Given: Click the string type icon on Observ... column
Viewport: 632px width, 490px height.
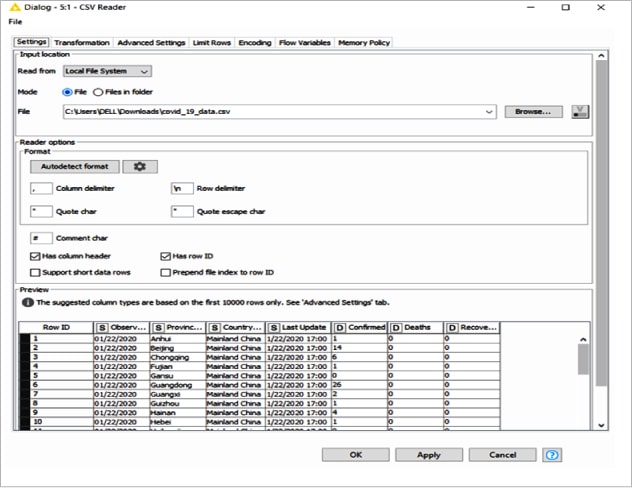Looking at the screenshot, I should click(x=103, y=328).
